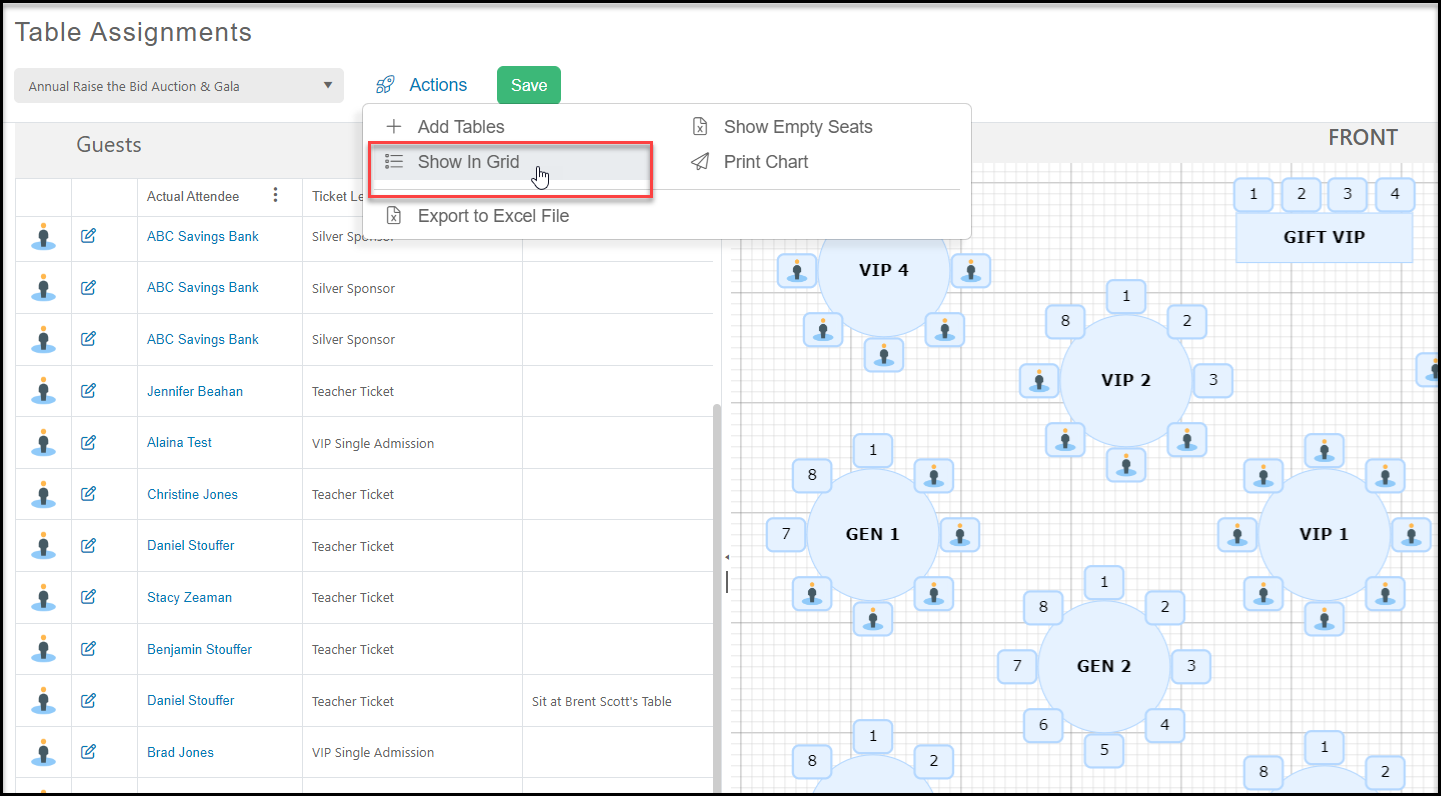Click seat 1 of GIFT VIP table

click(1253, 194)
